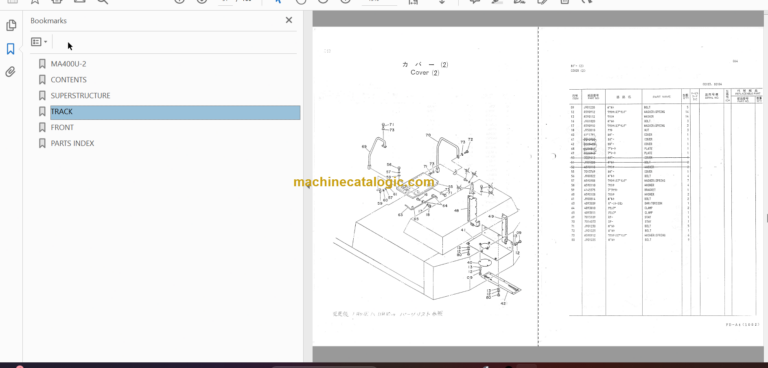Go to the CONTENTS bookmark
This screenshot has height=368, width=768.
(69, 79)
